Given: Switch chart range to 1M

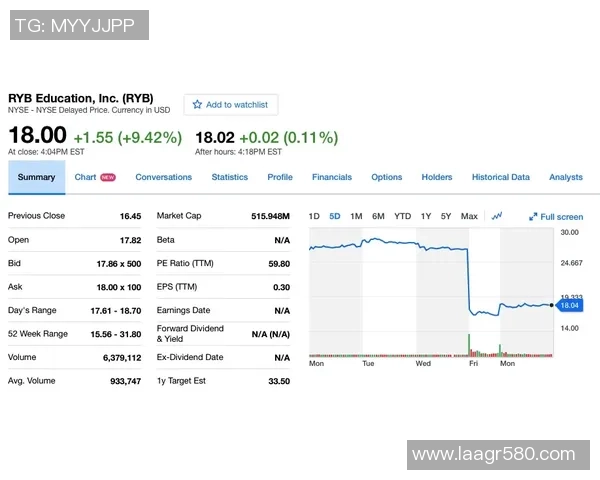Looking at the screenshot, I should (356, 216).
